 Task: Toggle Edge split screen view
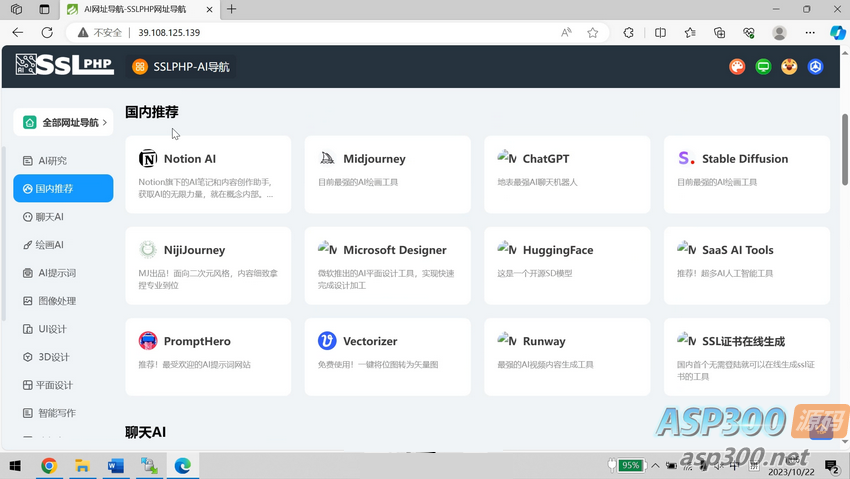tap(660, 32)
